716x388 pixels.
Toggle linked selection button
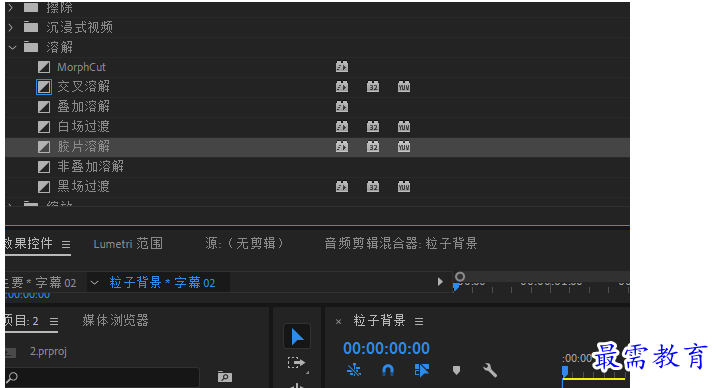(421, 370)
